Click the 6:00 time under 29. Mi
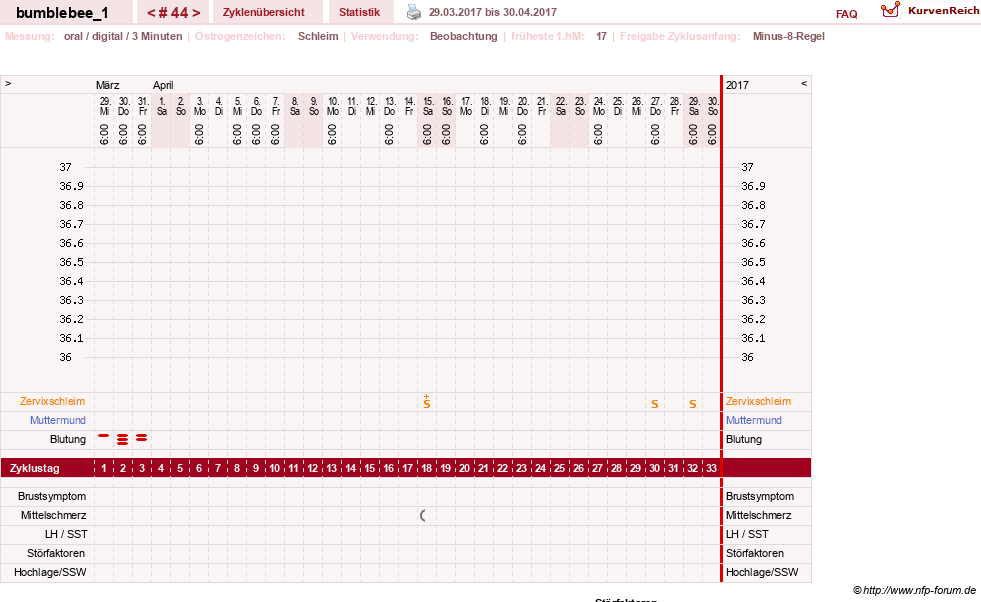This screenshot has height=602, width=981. coord(104,135)
